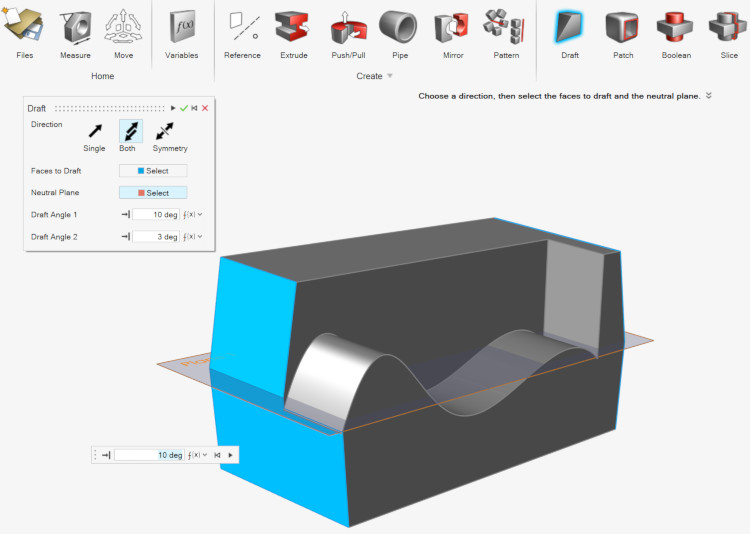Image resolution: width=750 pixels, height=534 pixels.
Task: Click the Draft Angle 2 input field
Action: pyautogui.click(x=155, y=237)
